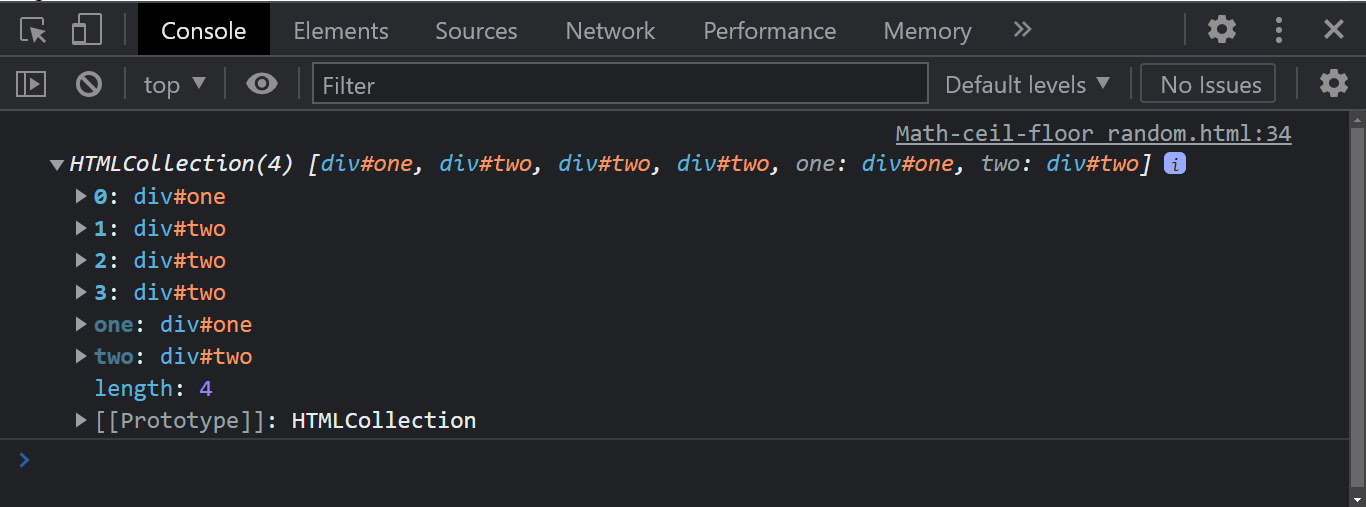Image resolution: width=1366 pixels, height=507 pixels.
Task: Switch to the Elements tab
Action: pyautogui.click(x=341, y=30)
